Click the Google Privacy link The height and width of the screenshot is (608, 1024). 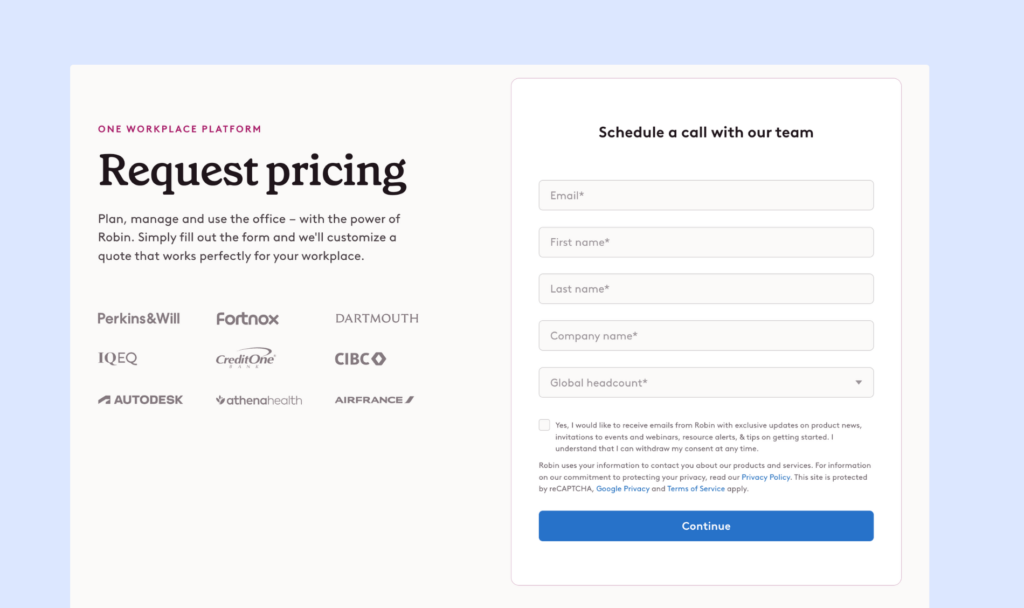tap(623, 488)
